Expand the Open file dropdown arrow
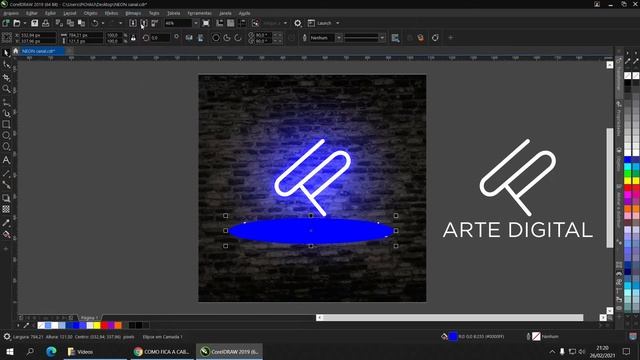The image size is (640, 360). tap(24, 23)
